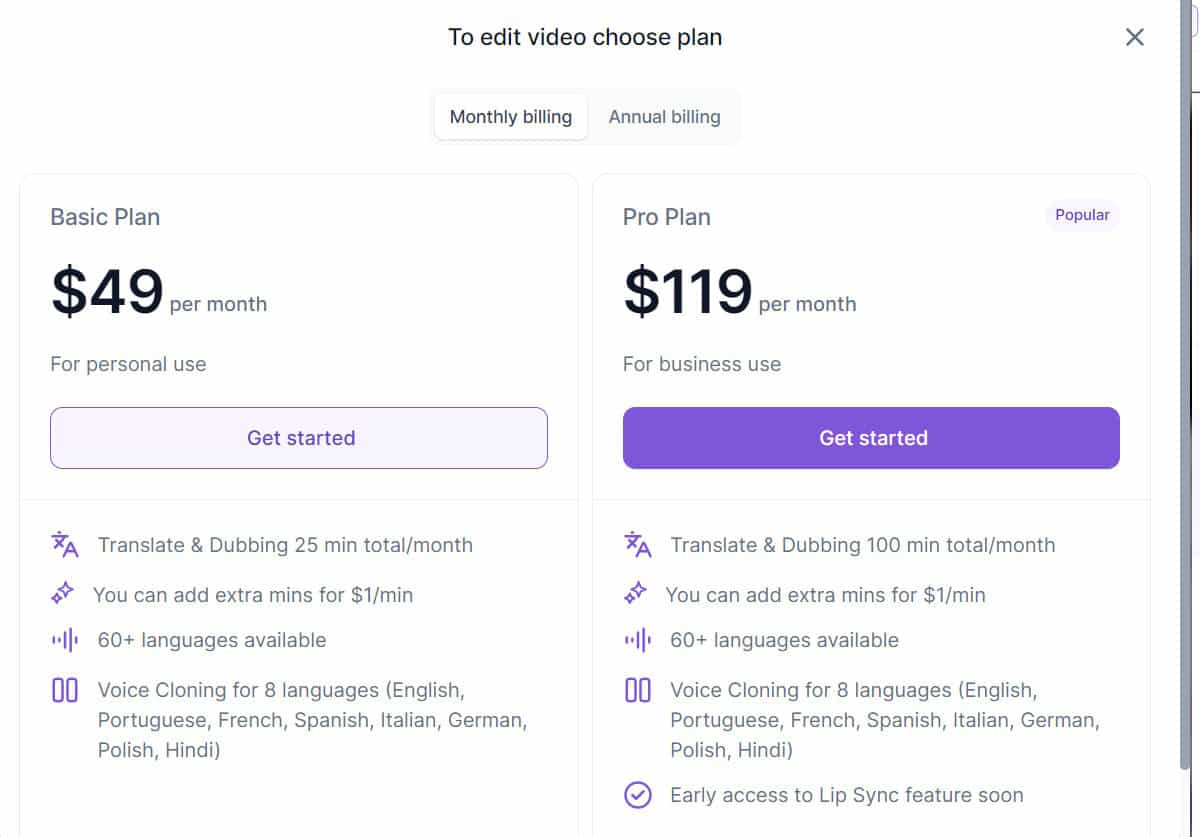Click audio waveform icon in Basic Plan
Image resolution: width=1200 pixels, height=837 pixels.
click(x=65, y=640)
